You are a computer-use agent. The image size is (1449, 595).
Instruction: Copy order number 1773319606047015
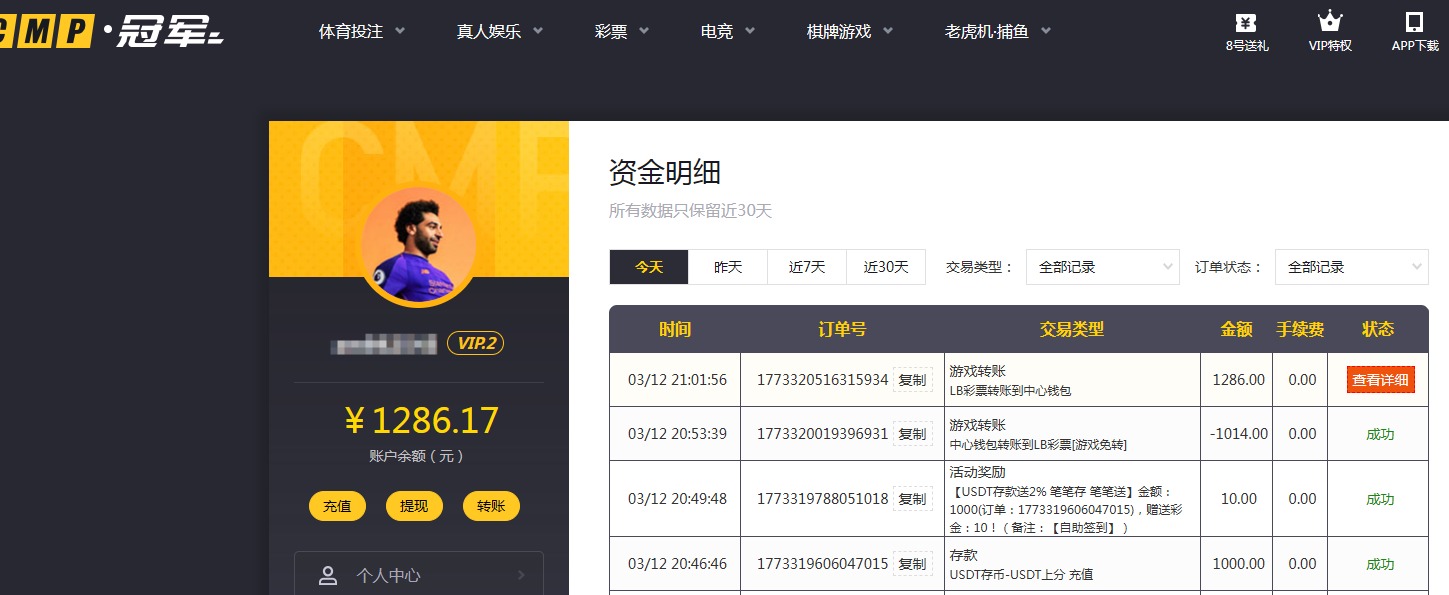[911, 563]
